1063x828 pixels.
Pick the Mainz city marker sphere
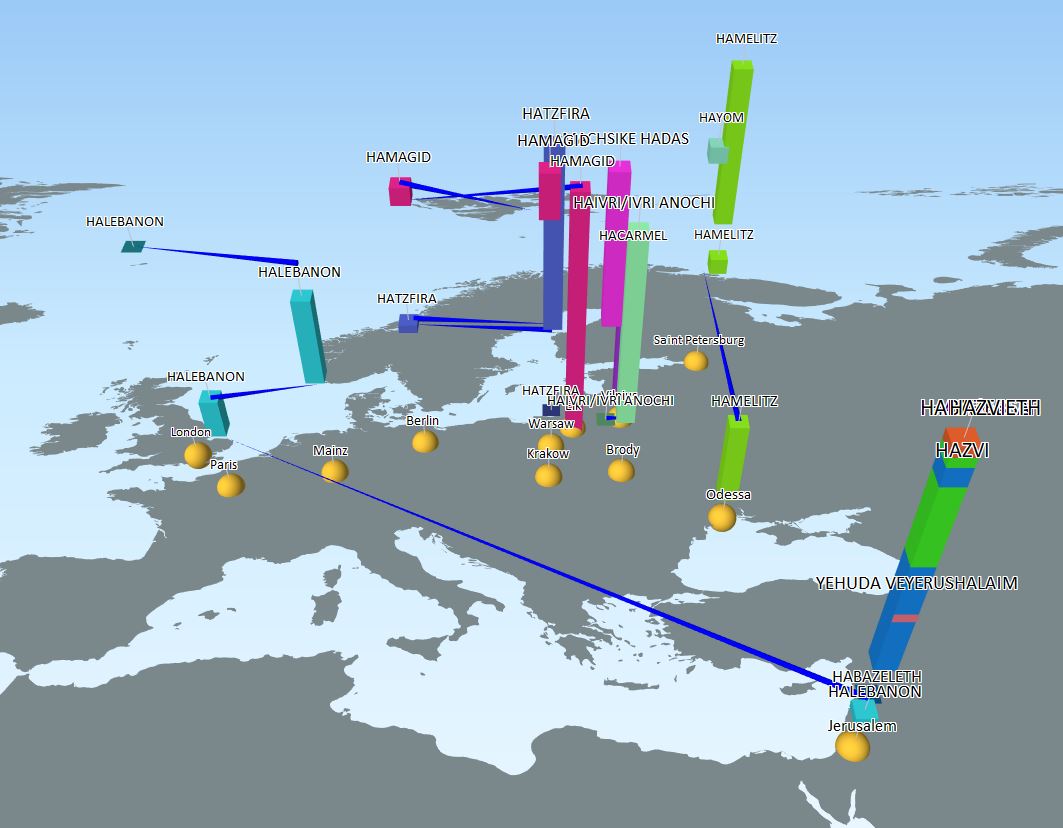click(334, 471)
